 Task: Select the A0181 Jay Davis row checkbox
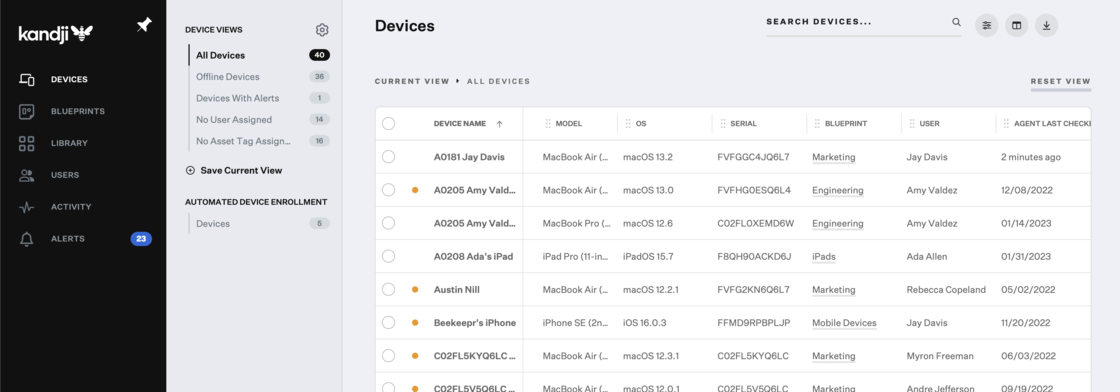pyautogui.click(x=388, y=157)
